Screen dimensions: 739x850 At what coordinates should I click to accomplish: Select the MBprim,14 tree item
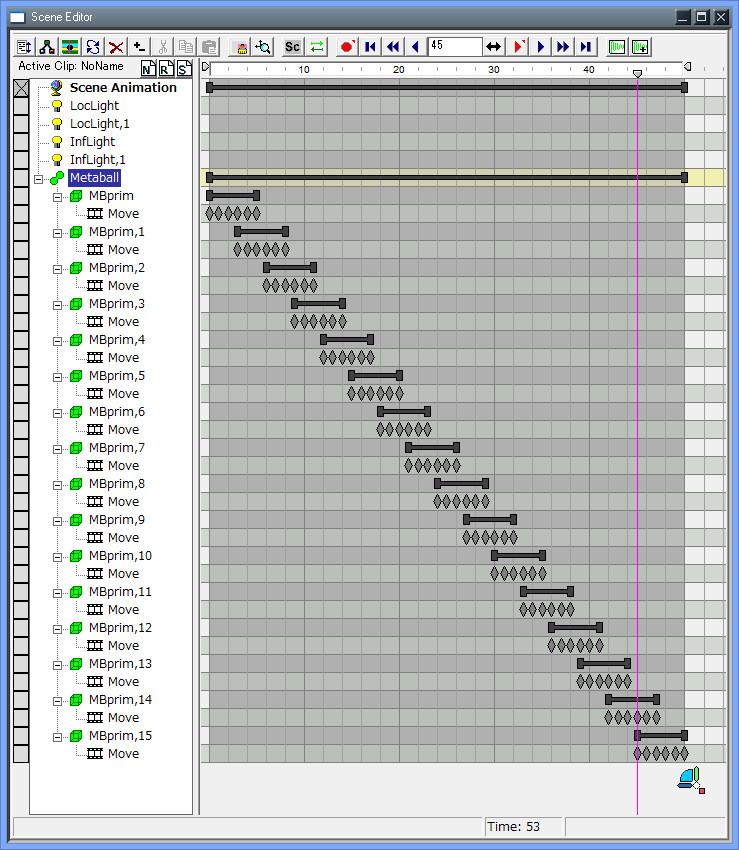pyautogui.click(x=120, y=700)
